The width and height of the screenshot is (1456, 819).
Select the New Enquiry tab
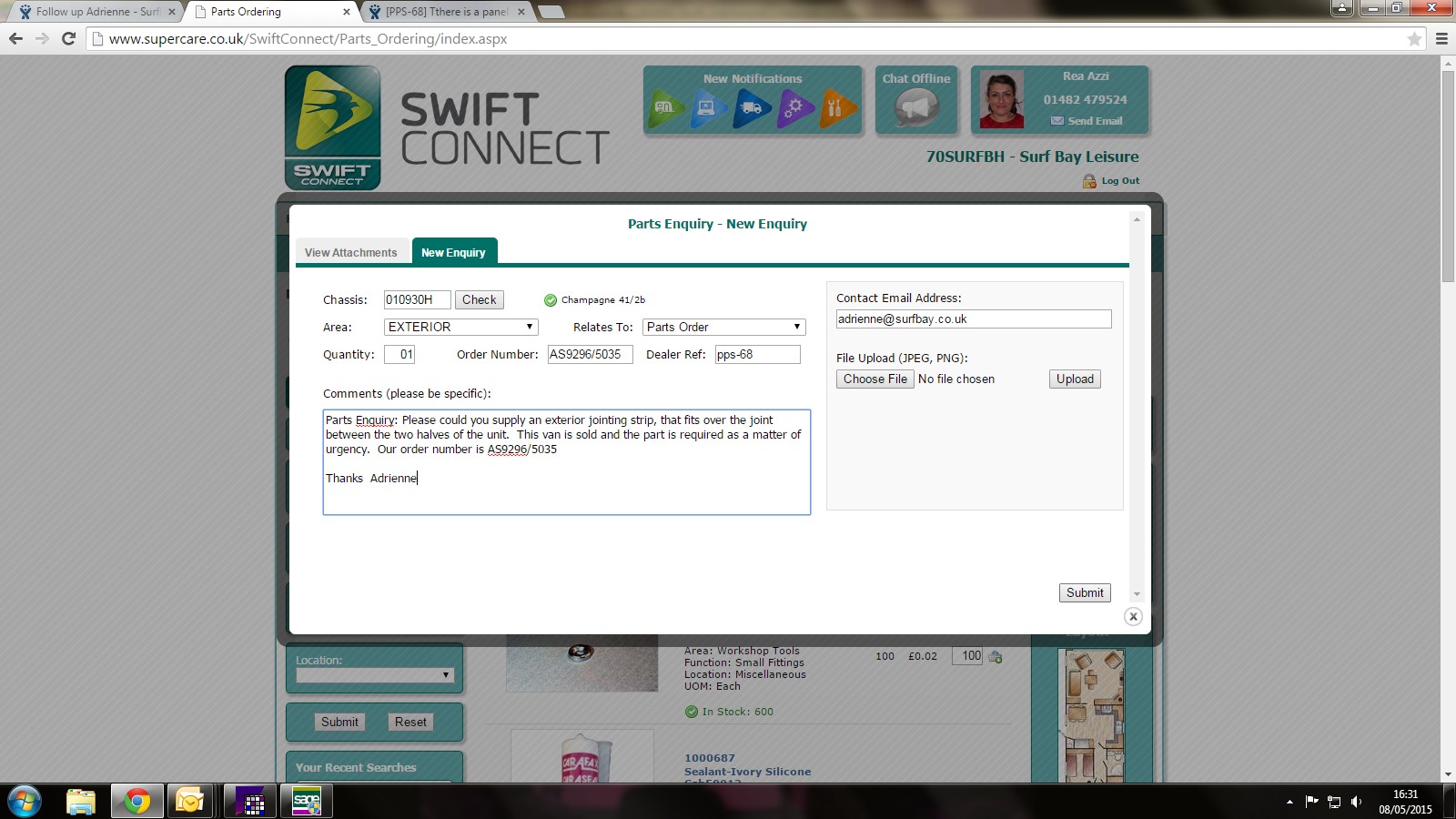(453, 252)
